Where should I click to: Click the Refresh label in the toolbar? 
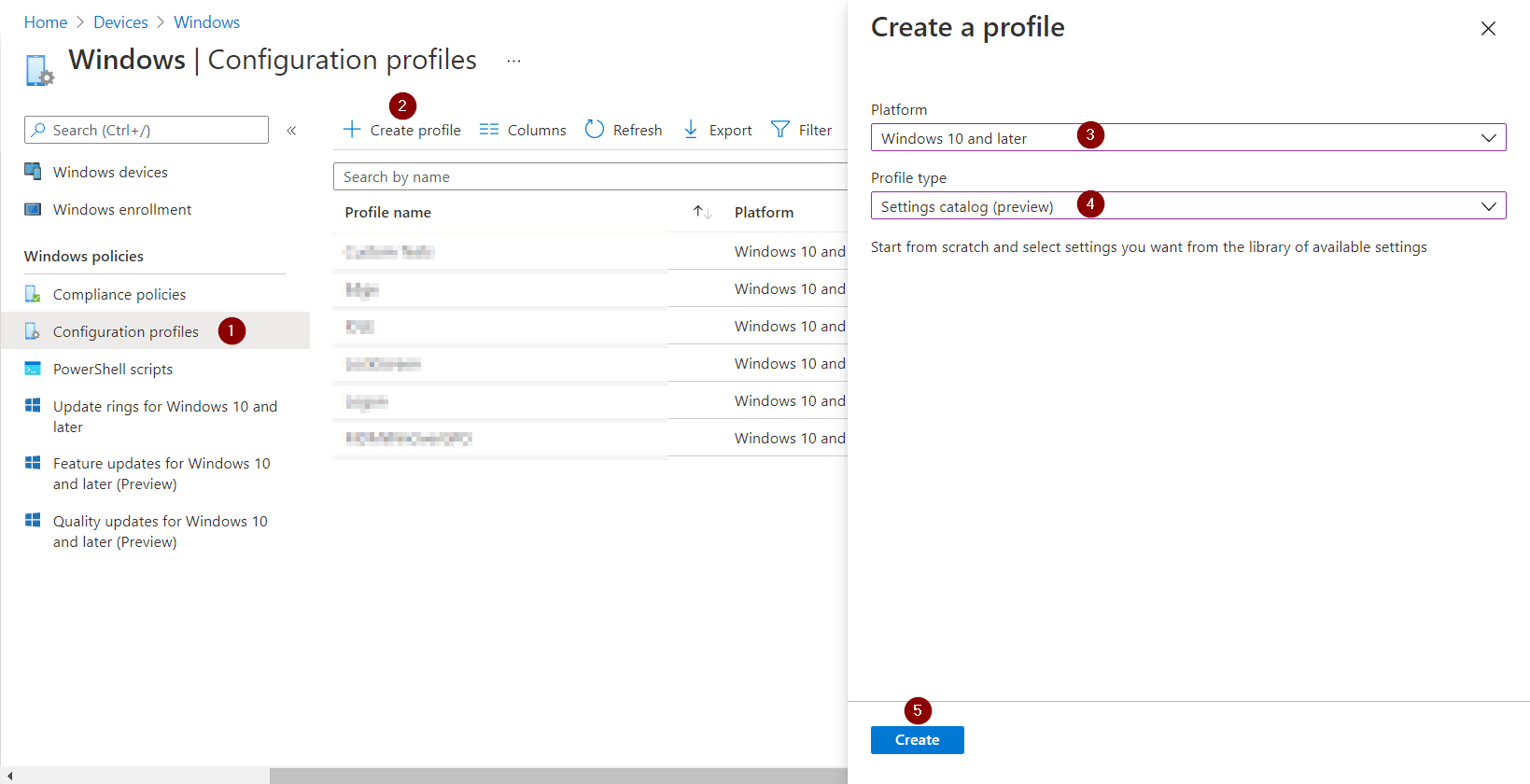[638, 131]
